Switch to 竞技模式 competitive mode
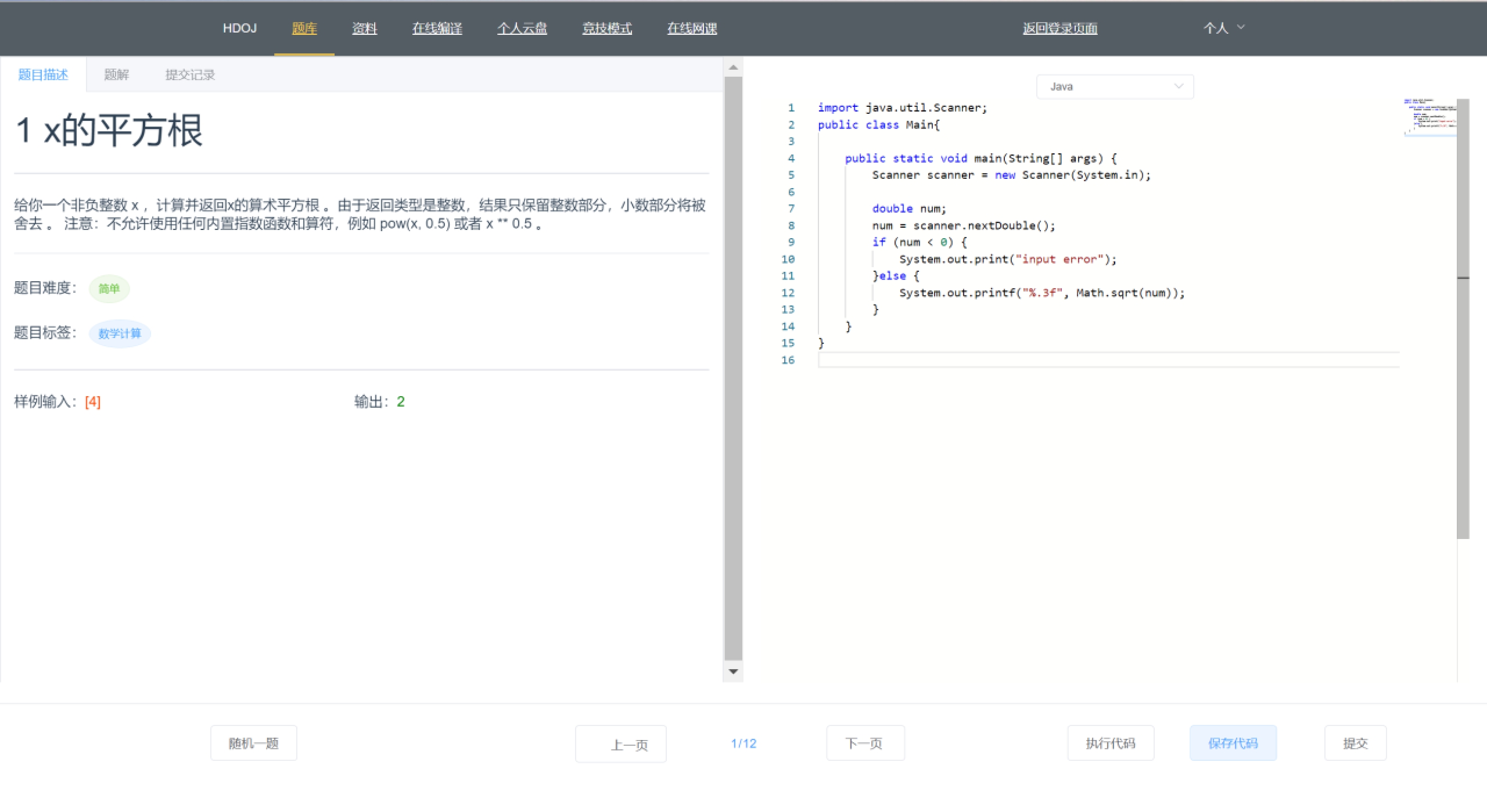This screenshot has height=812, width=1487. 607,28
